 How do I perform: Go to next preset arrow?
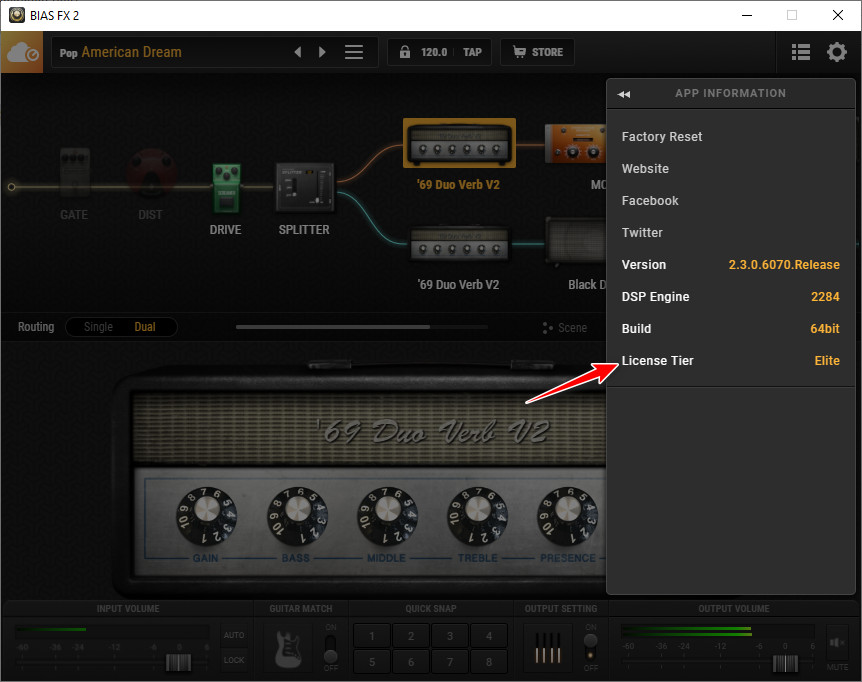click(x=322, y=52)
